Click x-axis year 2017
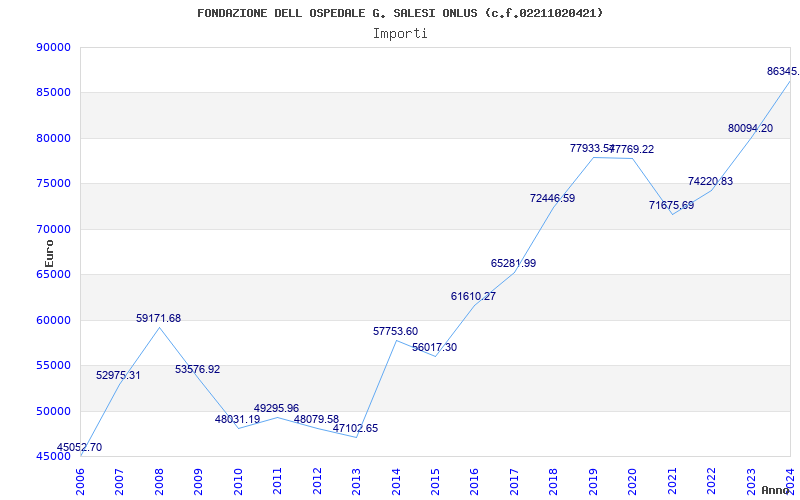 [x=514, y=482]
